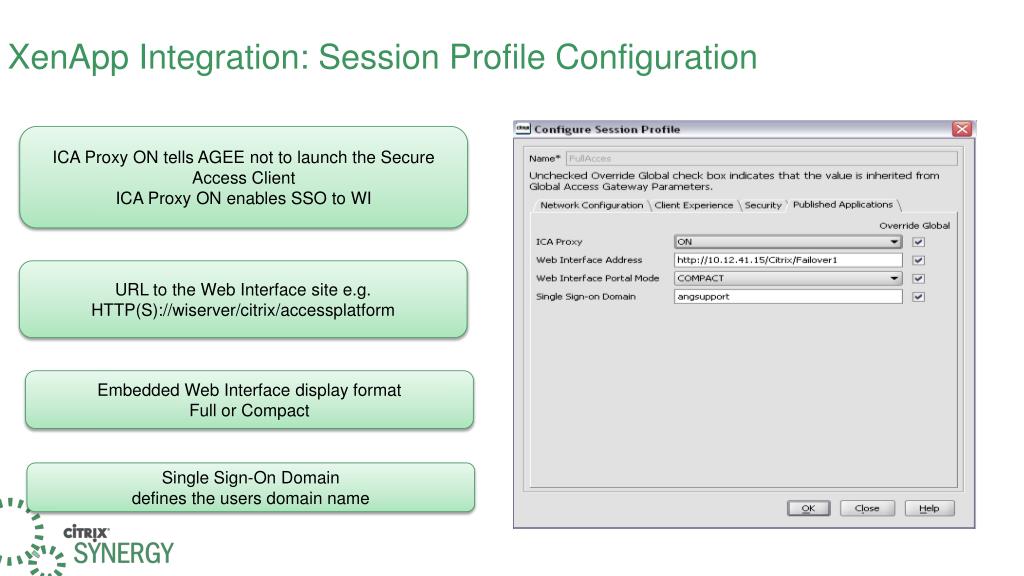Toggle Override Global for Web Interface Portal Mode
The height and width of the screenshot is (576, 1024).
click(x=919, y=279)
